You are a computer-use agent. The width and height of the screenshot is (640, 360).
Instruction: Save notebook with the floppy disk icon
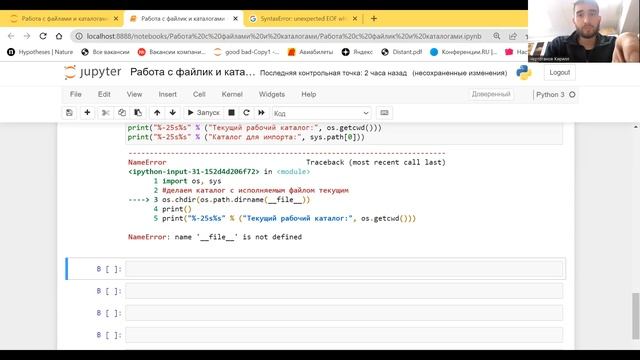tap(69, 113)
